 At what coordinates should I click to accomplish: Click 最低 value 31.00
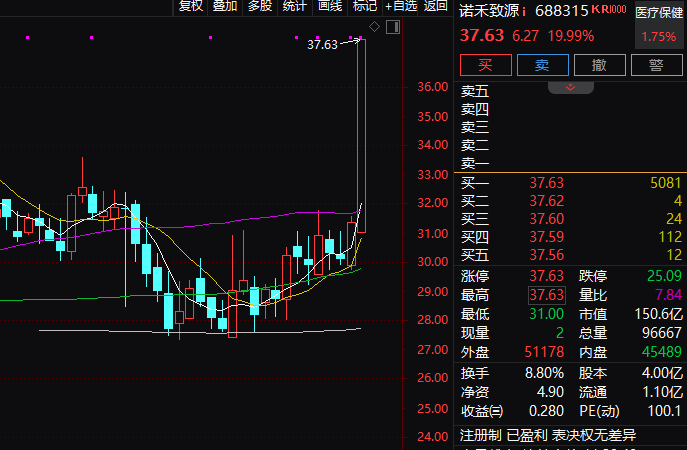click(546, 314)
